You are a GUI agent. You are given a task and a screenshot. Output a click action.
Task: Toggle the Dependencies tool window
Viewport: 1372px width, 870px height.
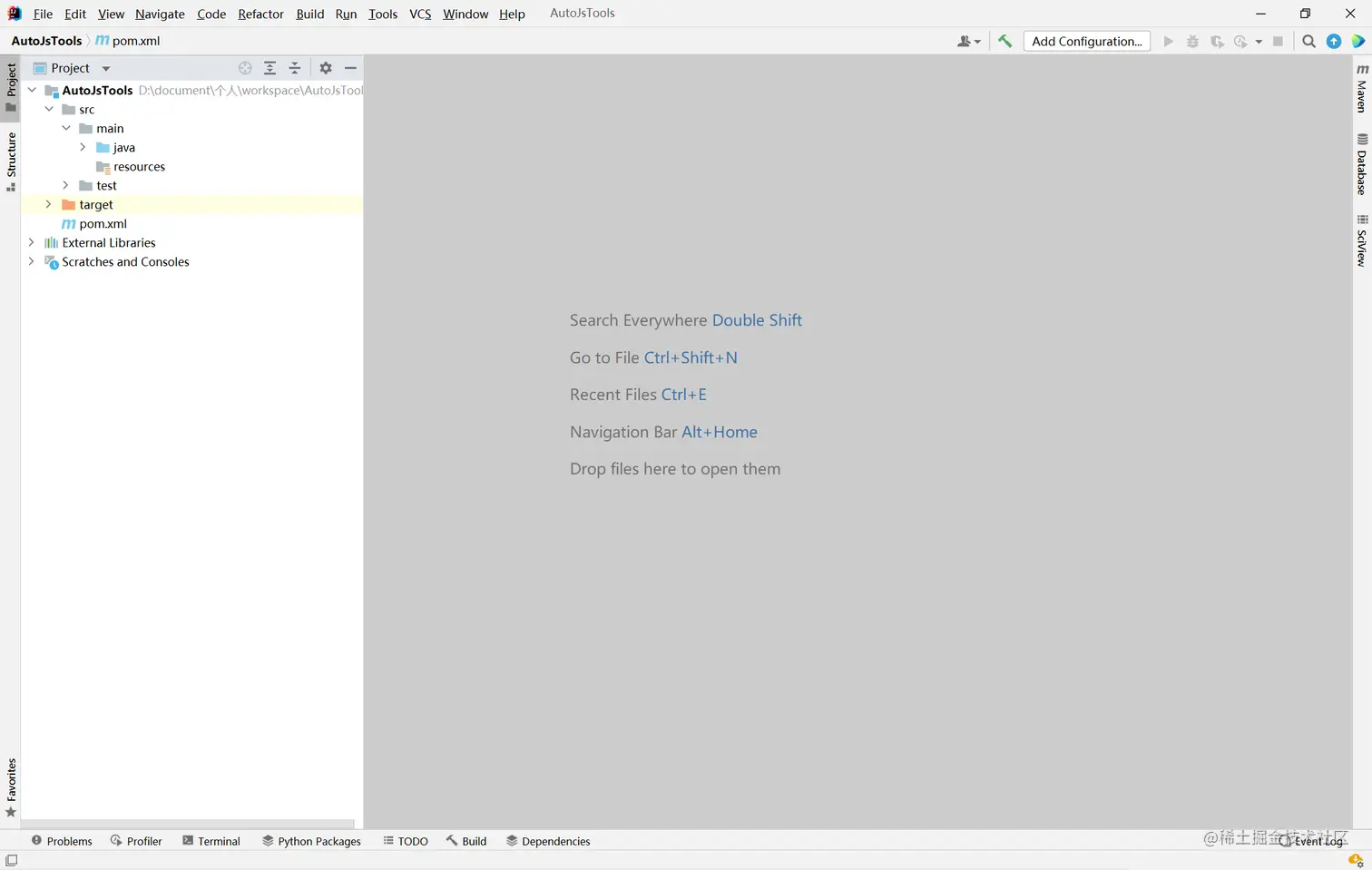click(548, 841)
